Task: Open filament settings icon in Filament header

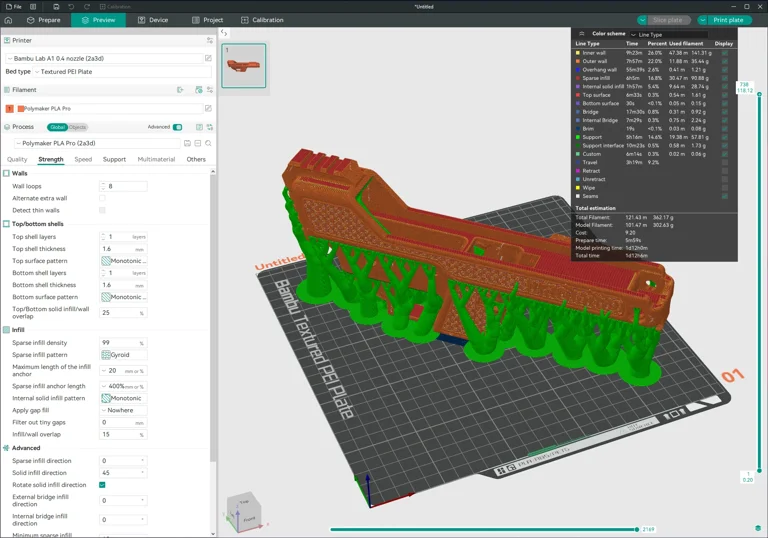Action: coord(210,90)
